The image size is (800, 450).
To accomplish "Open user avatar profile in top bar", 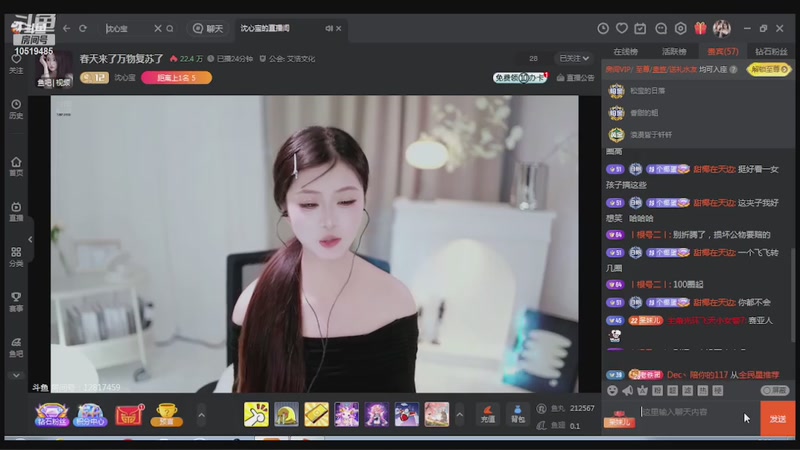I will coord(722,29).
